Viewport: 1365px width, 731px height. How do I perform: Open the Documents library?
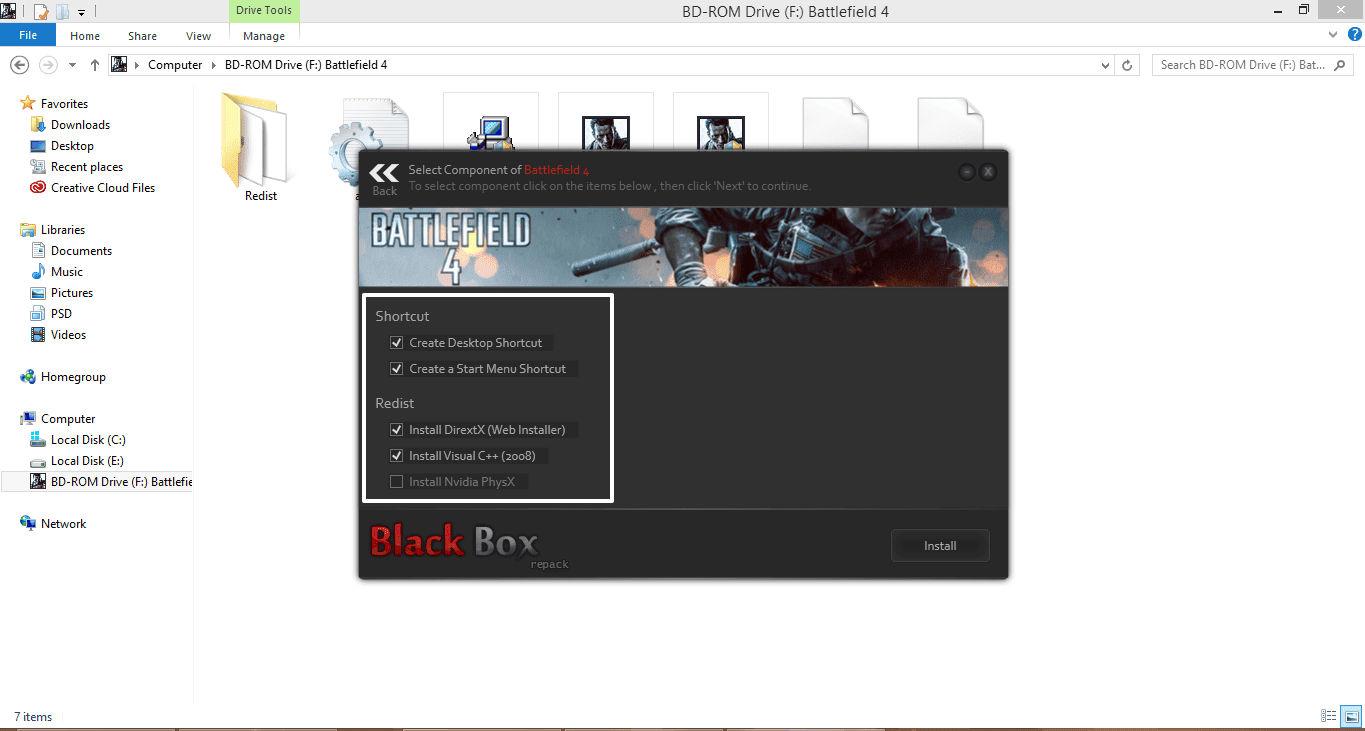click(x=81, y=251)
